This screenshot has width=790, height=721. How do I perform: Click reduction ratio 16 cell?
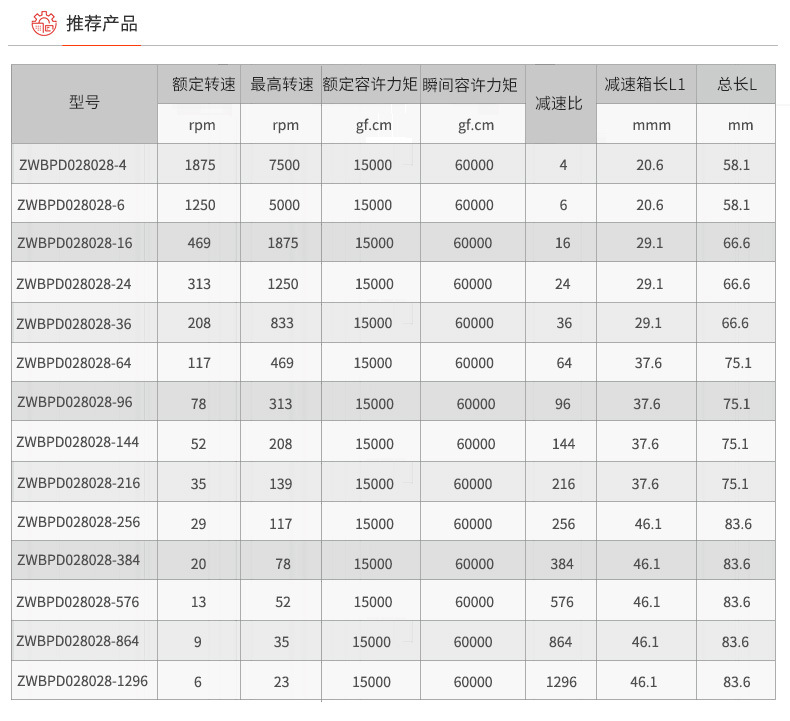(563, 243)
